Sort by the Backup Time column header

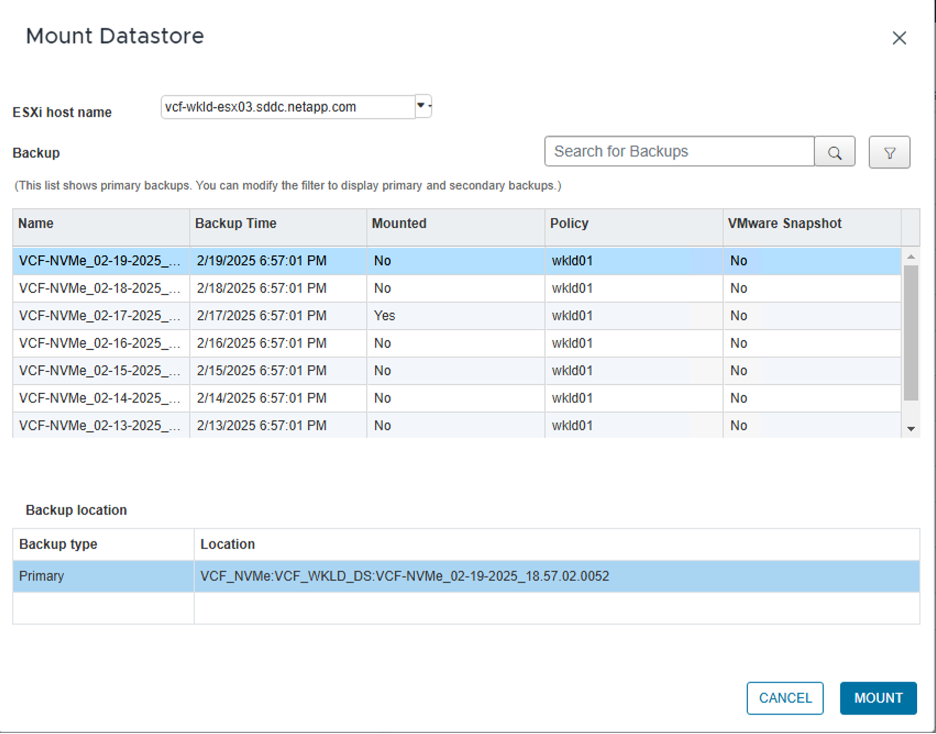click(x=277, y=224)
